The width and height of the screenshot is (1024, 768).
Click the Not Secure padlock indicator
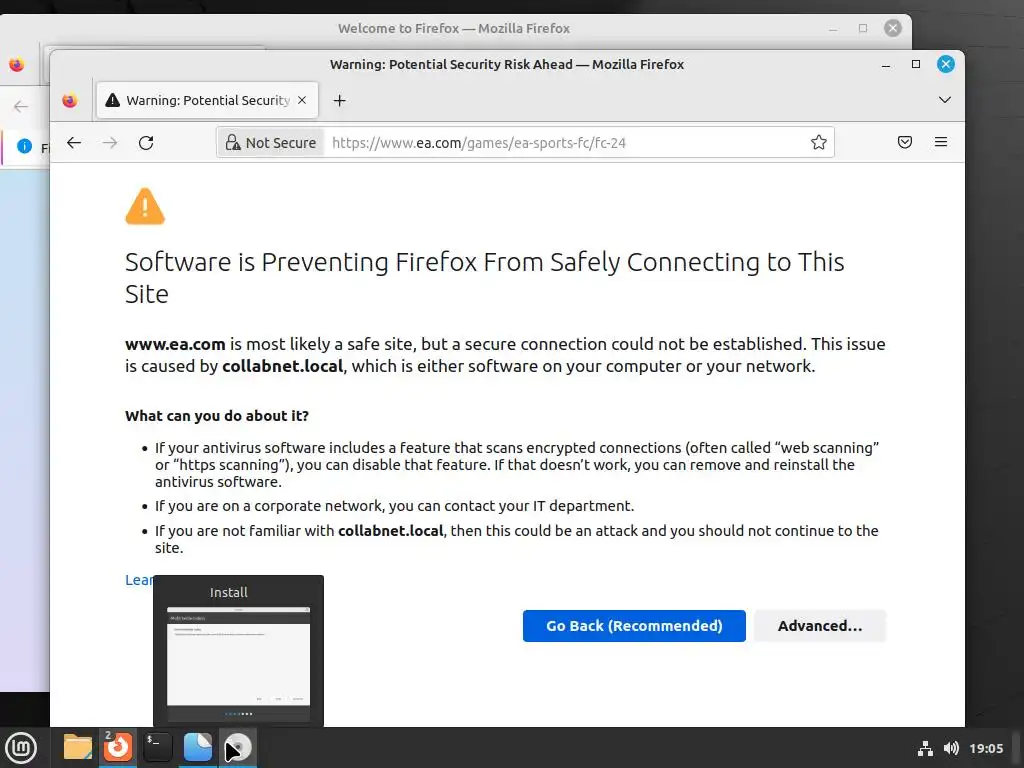point(271,143)
